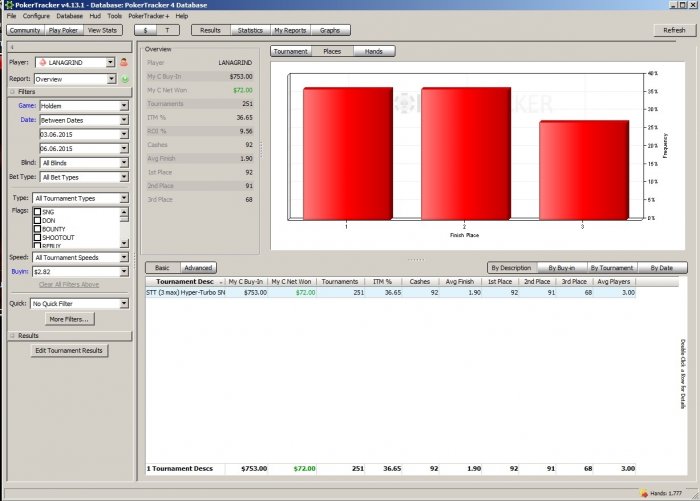
Task: Open the tournament Type dropdown
Action: (x=124, y=198)
